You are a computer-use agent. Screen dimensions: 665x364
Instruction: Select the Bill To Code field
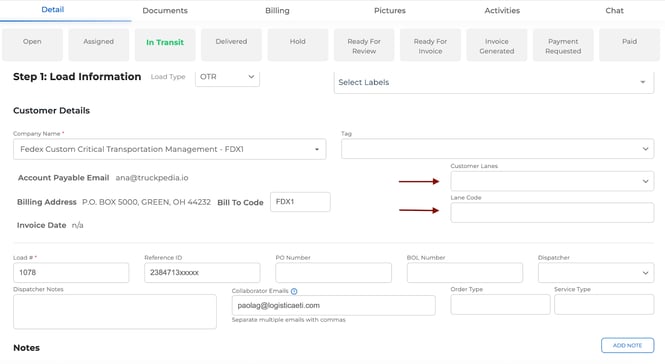(300, 202)
